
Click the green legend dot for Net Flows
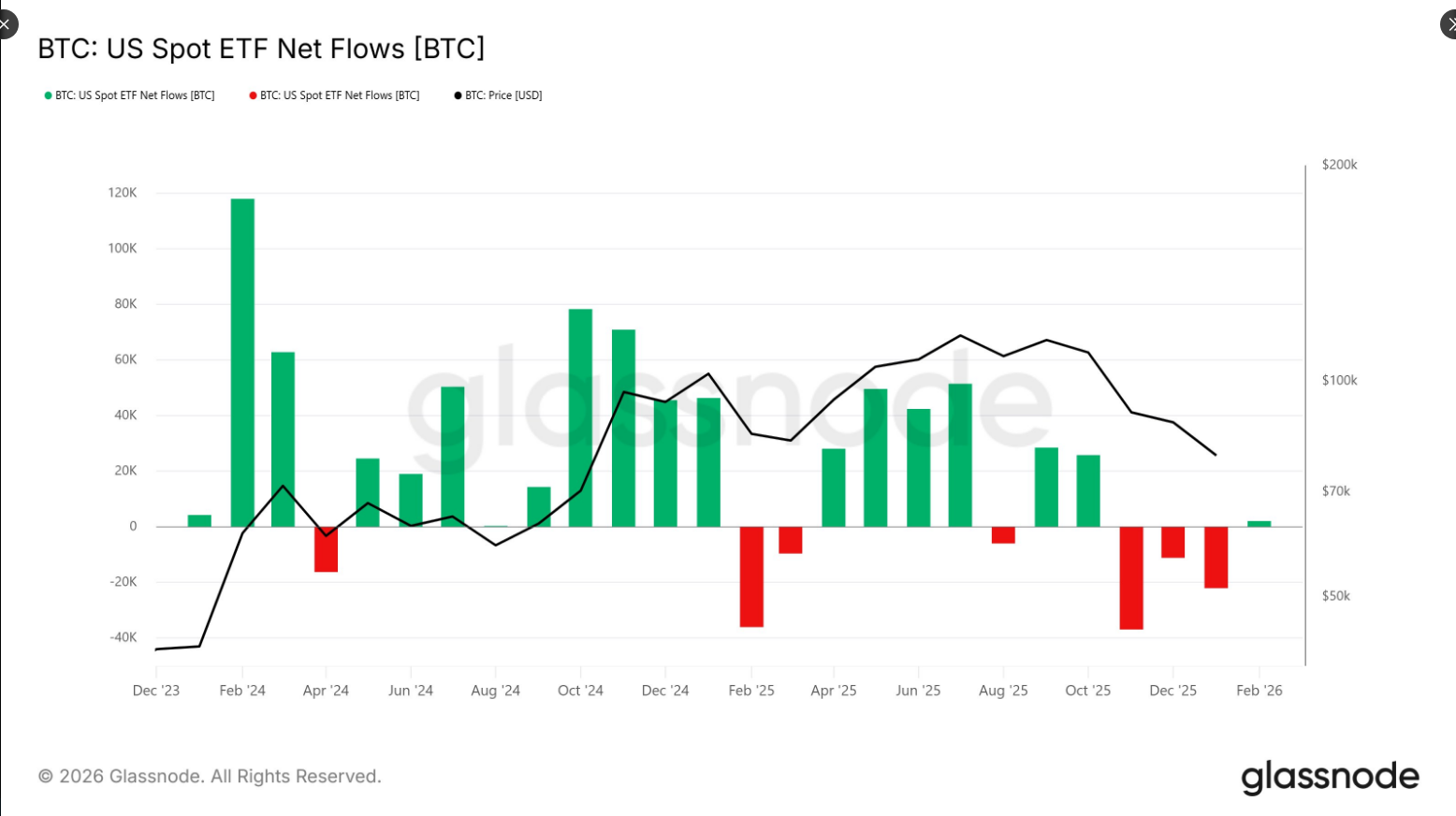pyautogui.click(x=48, y=95)
